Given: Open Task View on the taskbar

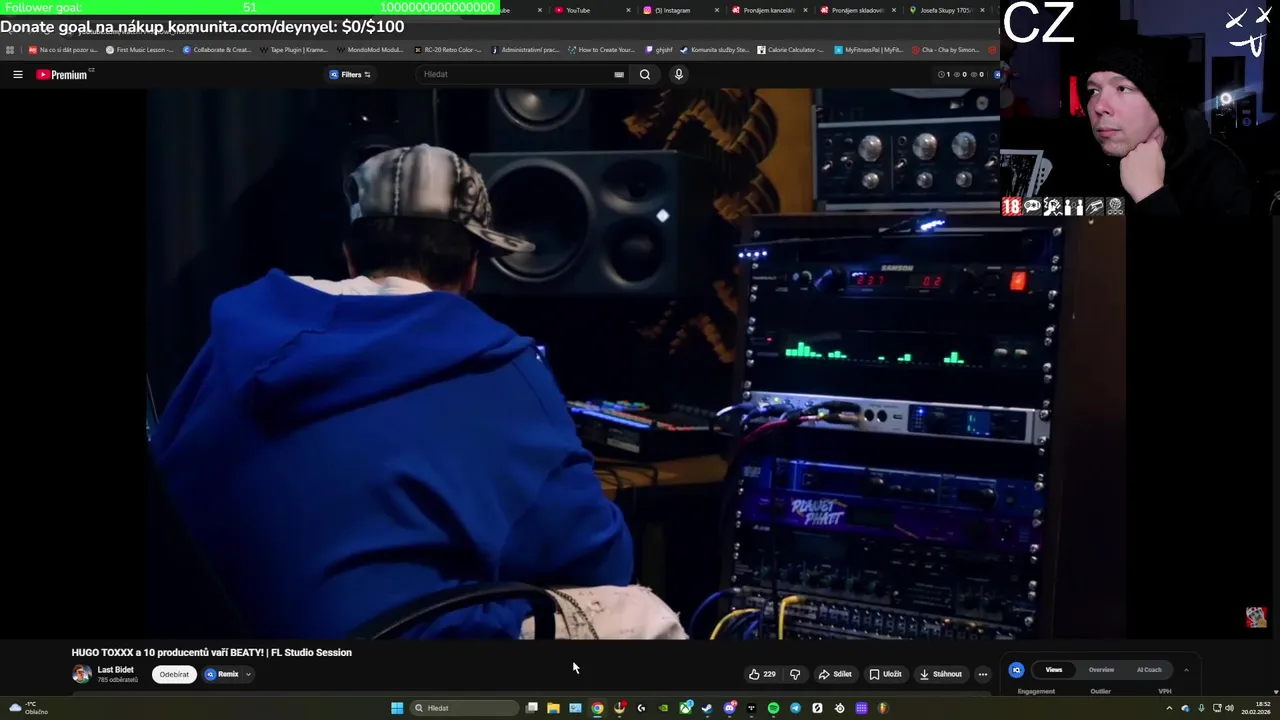Looking at the screenshot, I should (x=532, y=708).
